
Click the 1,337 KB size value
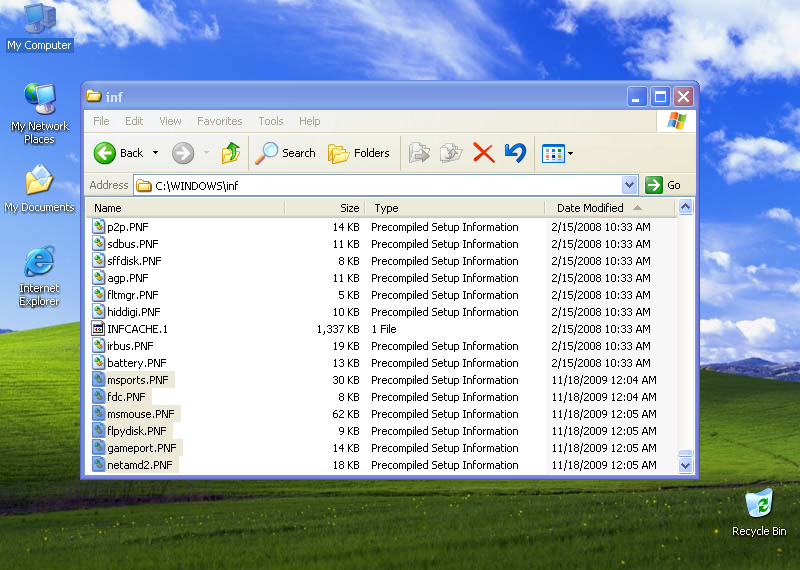(338, 329)
